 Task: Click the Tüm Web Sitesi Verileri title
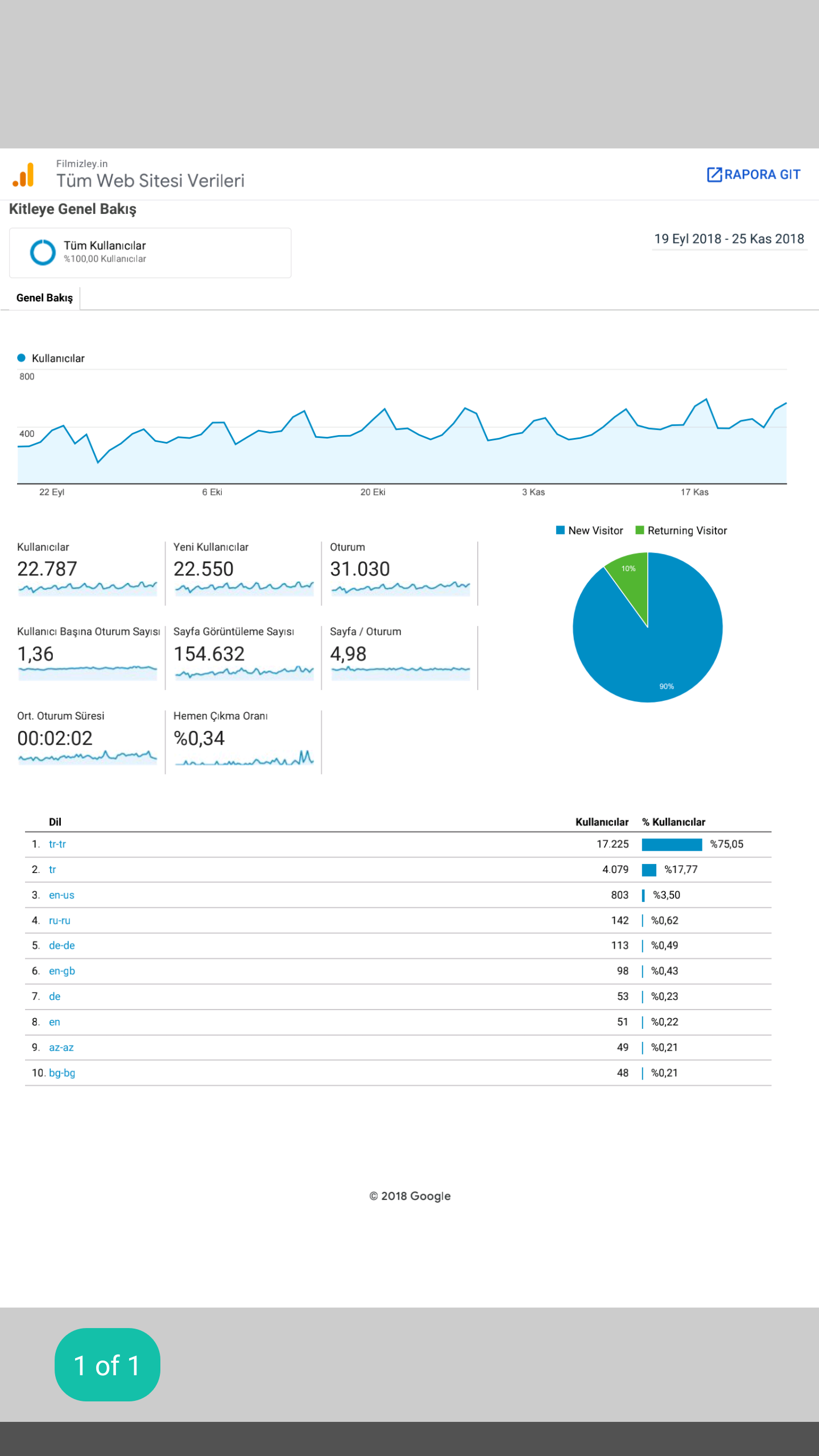click(150, 181)
